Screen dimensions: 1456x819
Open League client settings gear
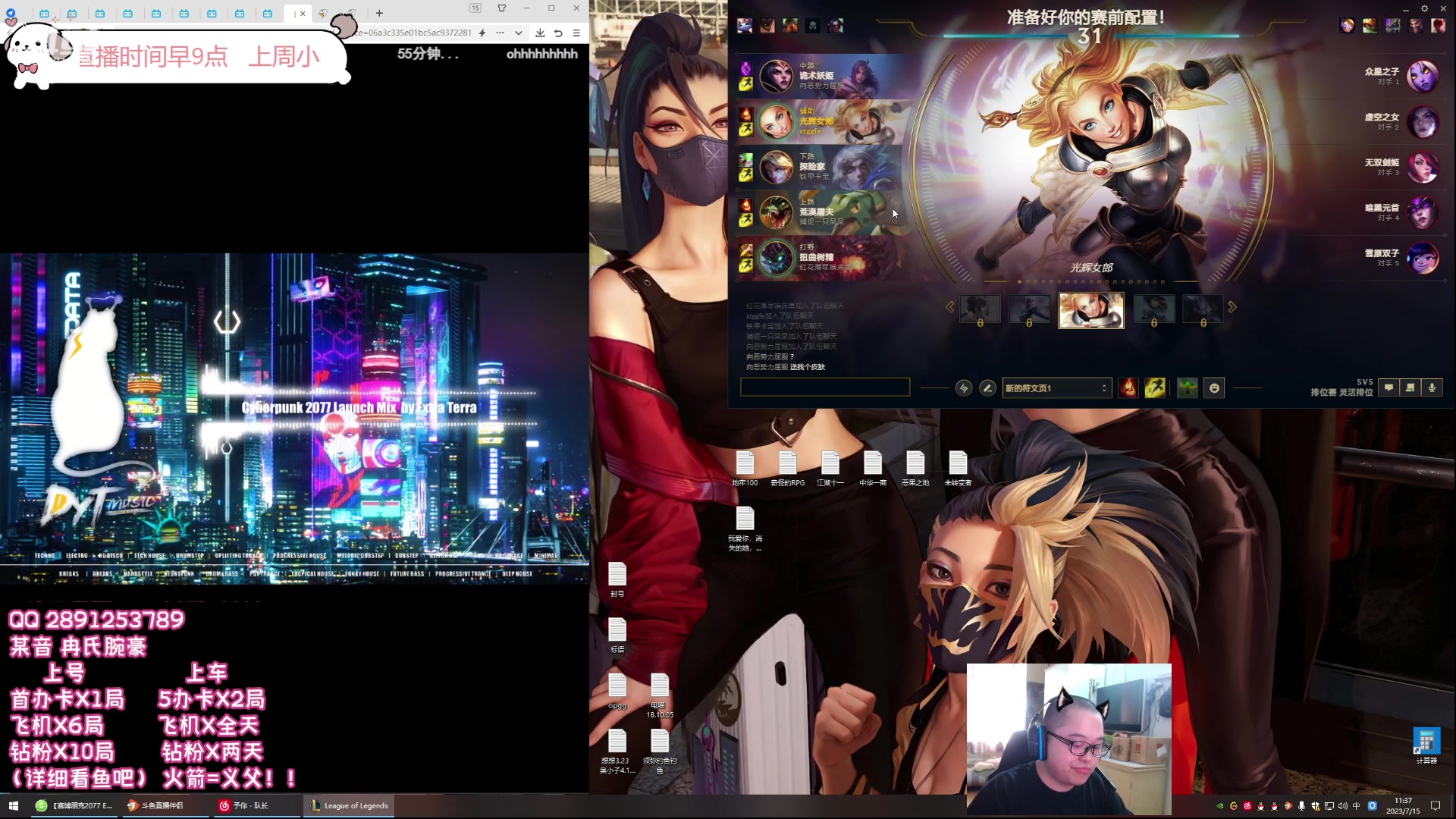(1424, 8)
